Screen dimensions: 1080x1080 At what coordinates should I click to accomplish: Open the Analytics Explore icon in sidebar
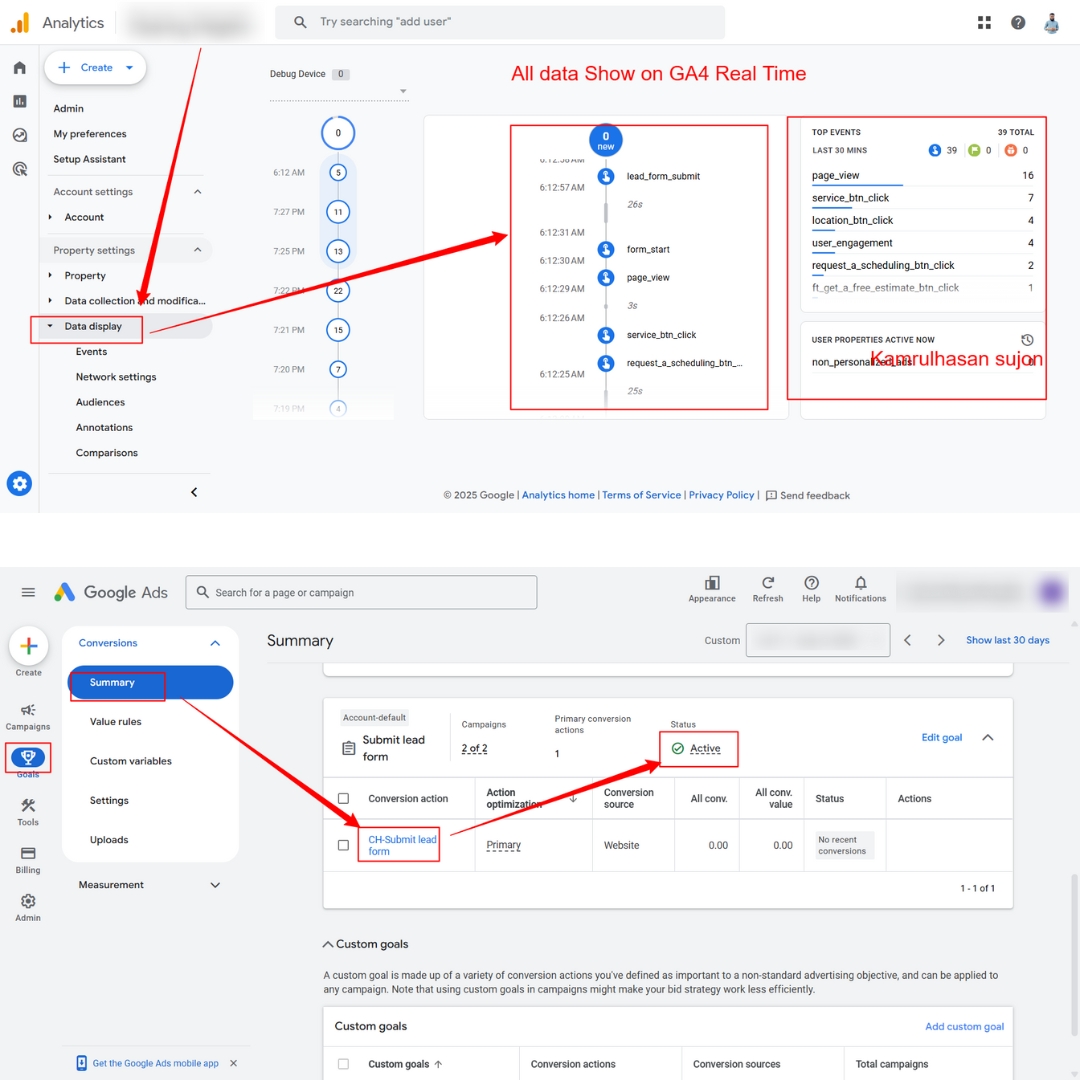[19, 135]
